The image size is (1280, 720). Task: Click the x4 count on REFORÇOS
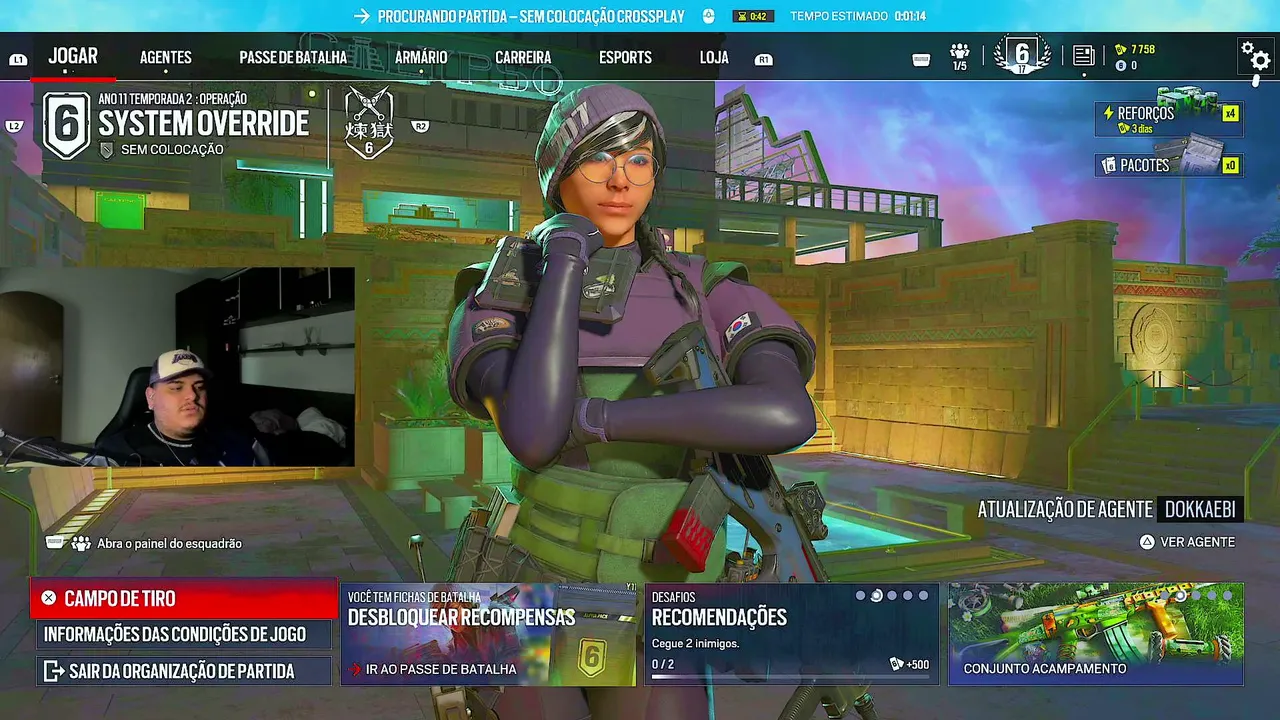pyautogui.click(x=1230, y=113)
